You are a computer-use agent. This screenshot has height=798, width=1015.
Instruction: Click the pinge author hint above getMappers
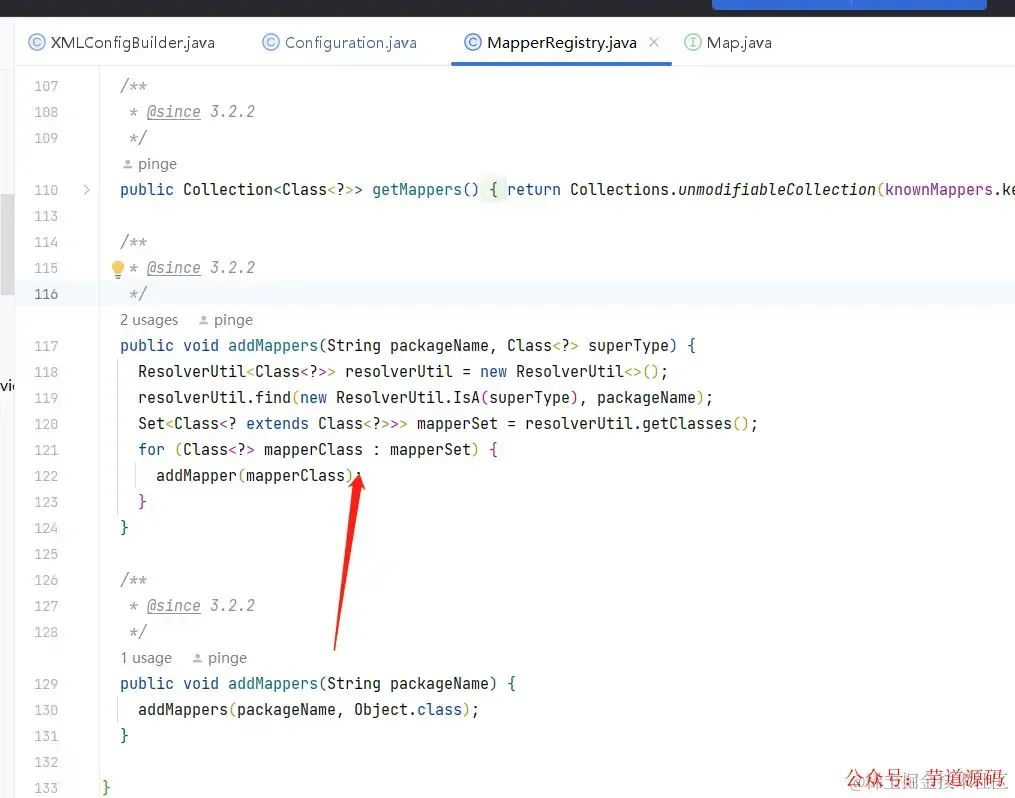(150, 164)
